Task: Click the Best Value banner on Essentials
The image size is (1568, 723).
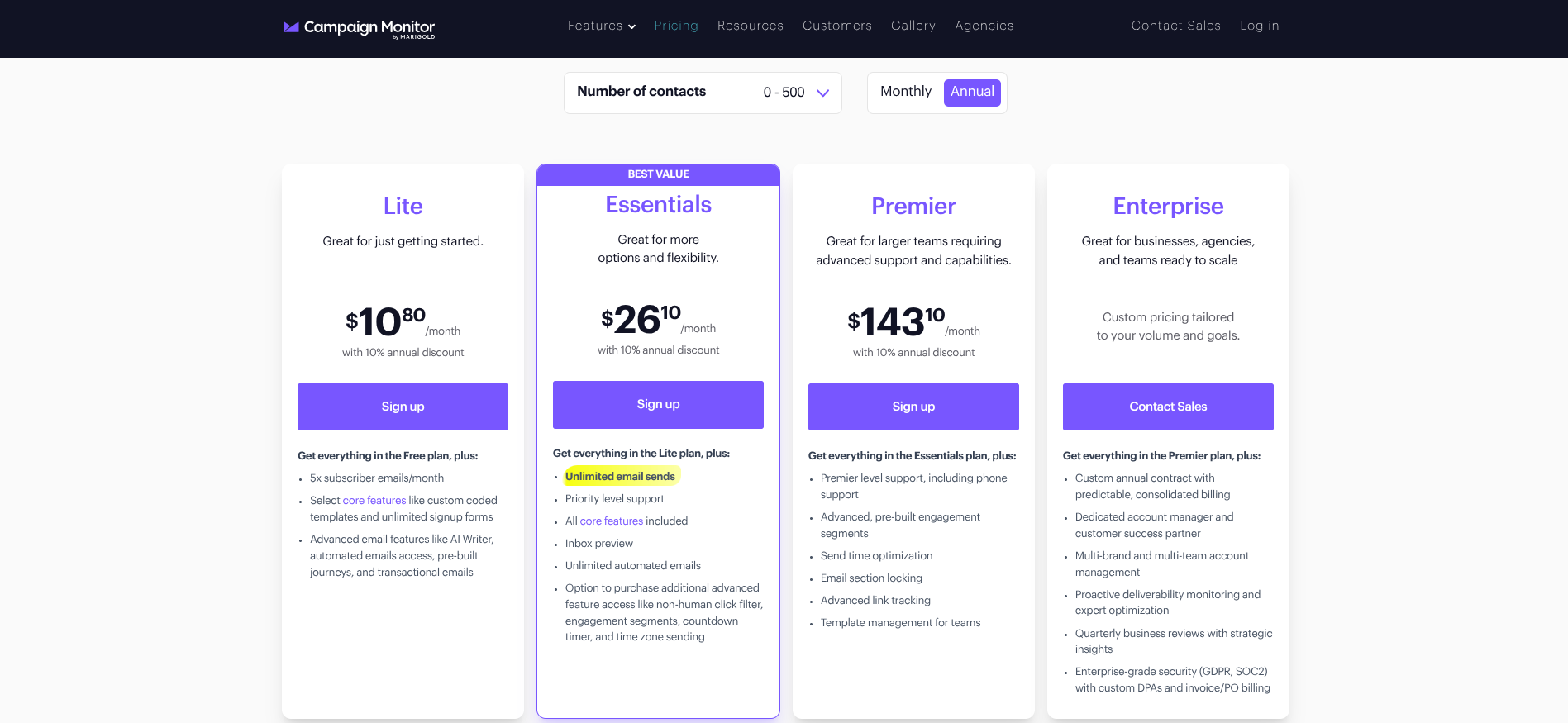Action: [658, 174]
